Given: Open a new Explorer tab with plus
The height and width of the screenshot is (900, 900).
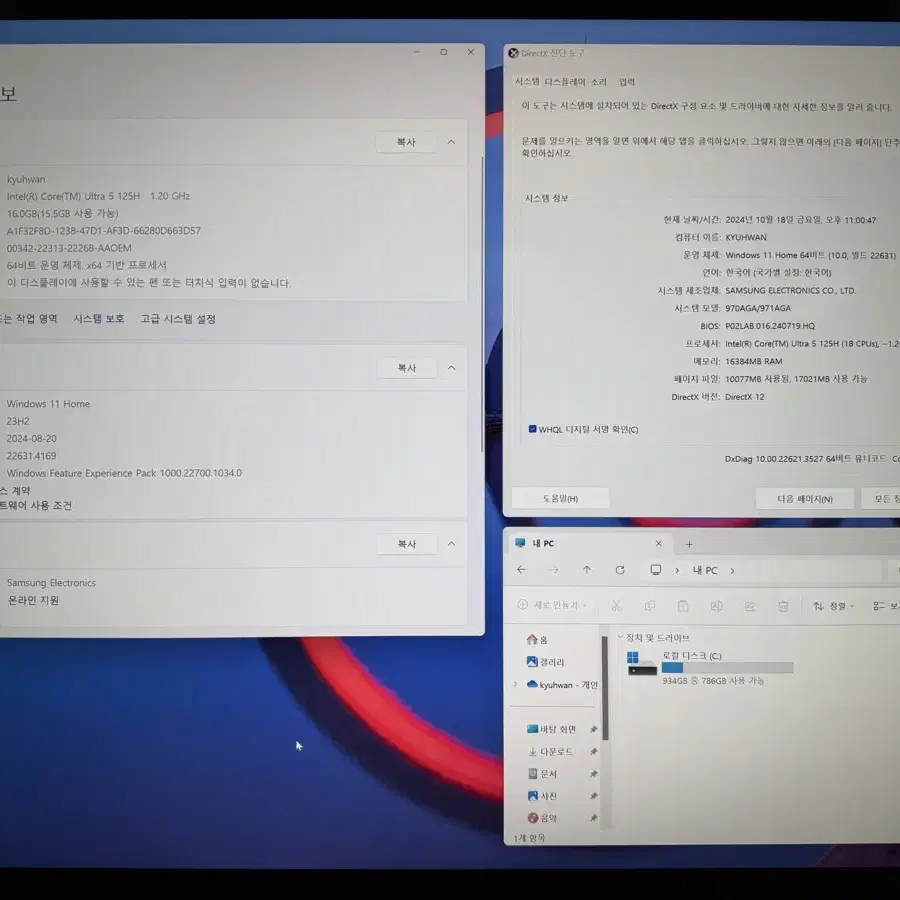Looking at the screenshot, I should pyautogui.click(x=689, y=544).
